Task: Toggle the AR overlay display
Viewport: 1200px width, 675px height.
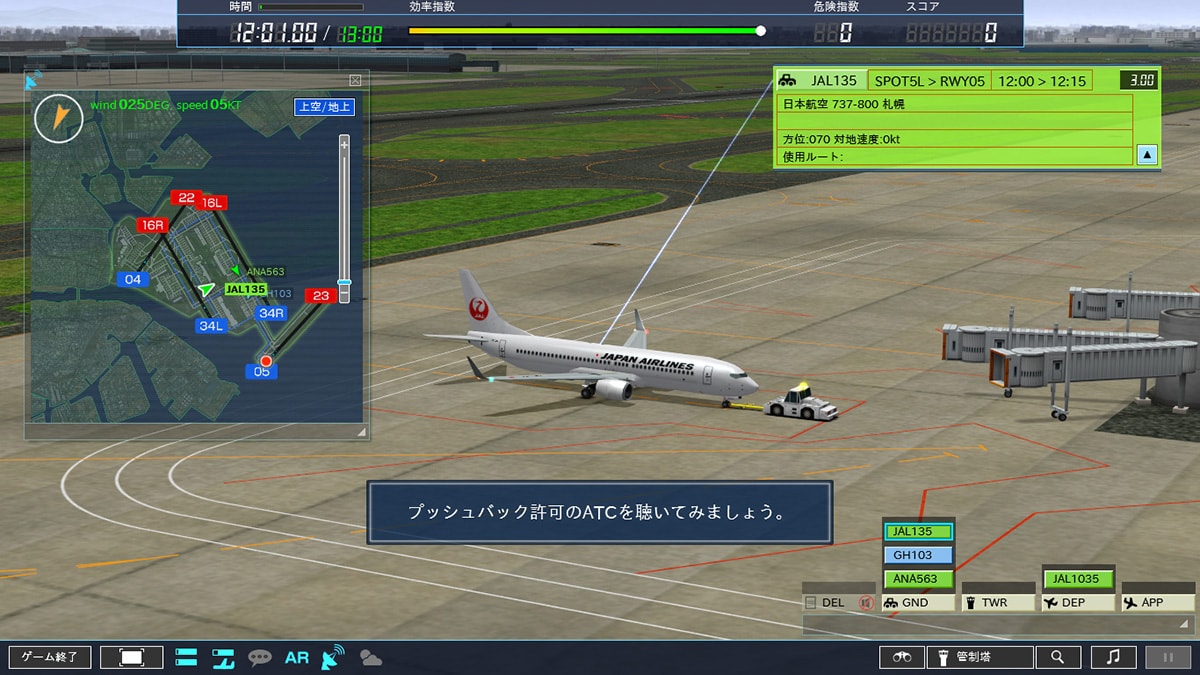Action: 297,658
